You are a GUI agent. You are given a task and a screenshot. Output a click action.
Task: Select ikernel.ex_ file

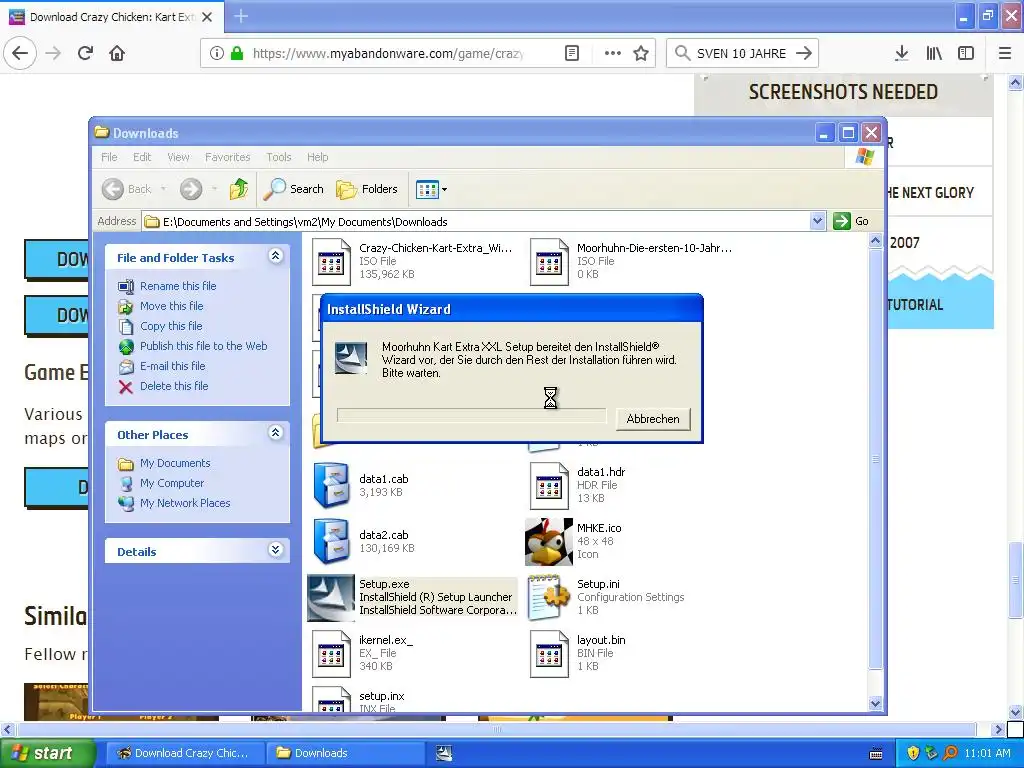(362, 653)
